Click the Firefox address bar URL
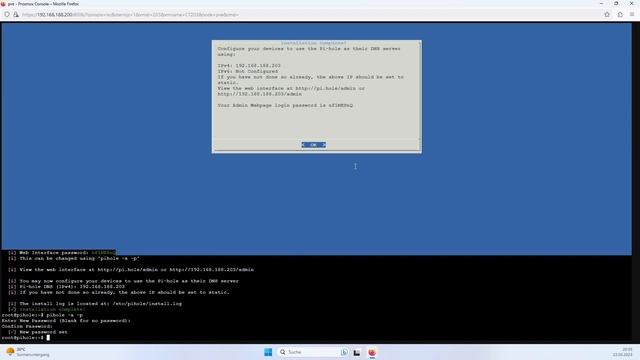The width and height of the screenshot is (640, 360). click(130, 15)
